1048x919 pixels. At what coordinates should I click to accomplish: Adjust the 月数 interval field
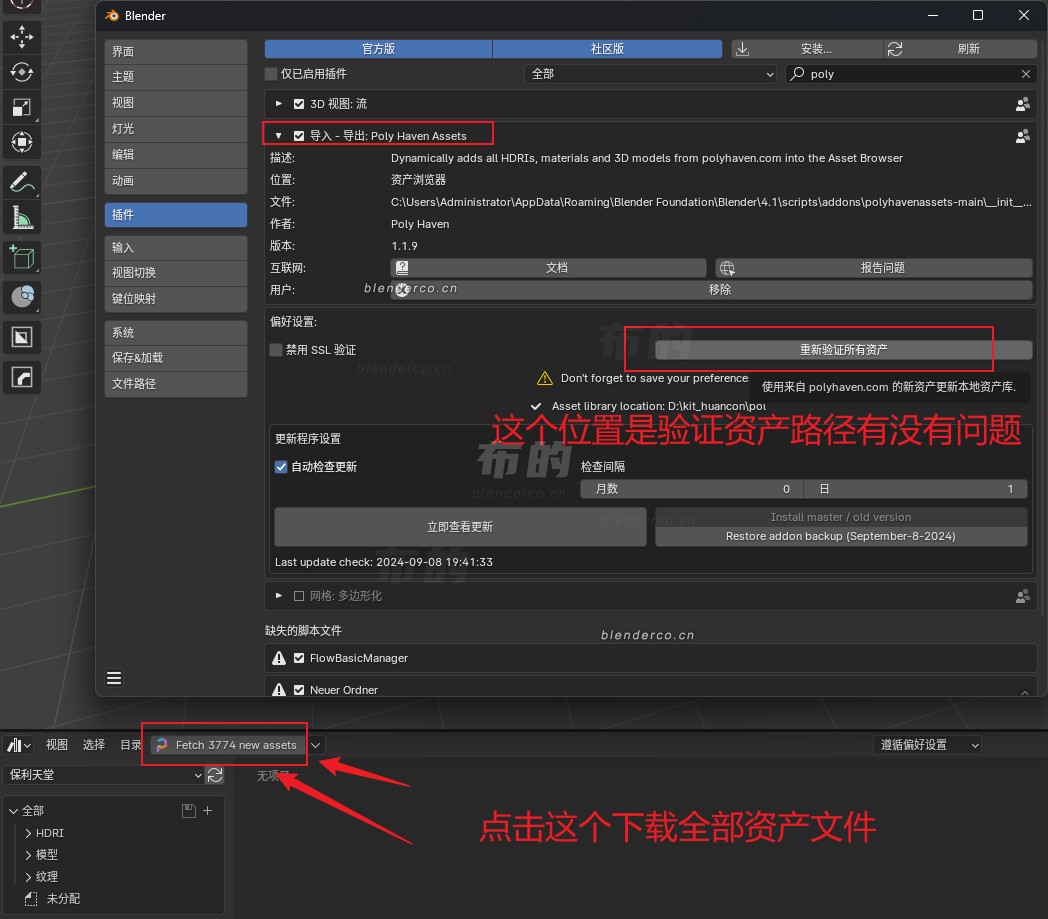691,489
